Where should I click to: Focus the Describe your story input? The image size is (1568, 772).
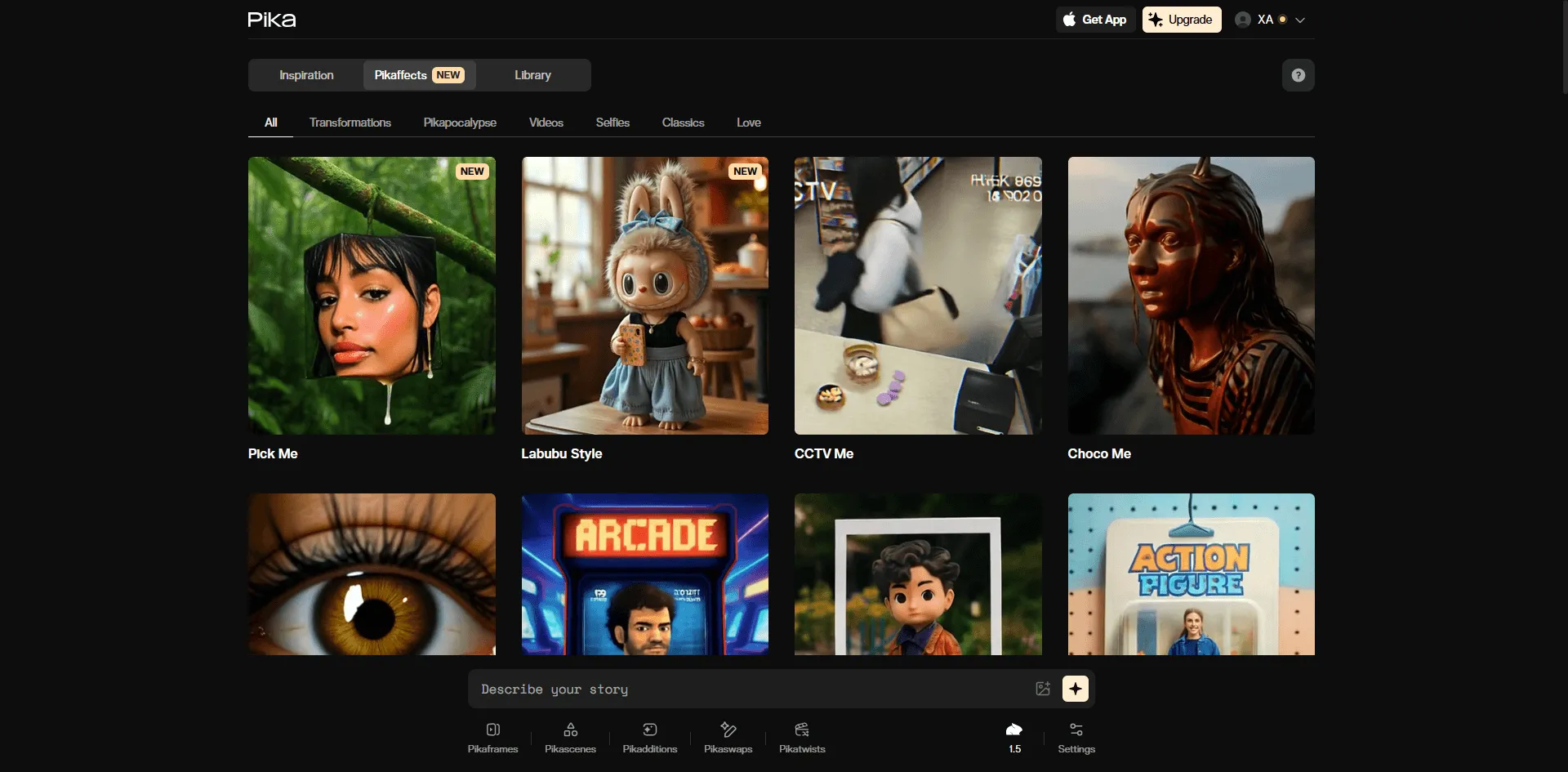click(751, 689)
